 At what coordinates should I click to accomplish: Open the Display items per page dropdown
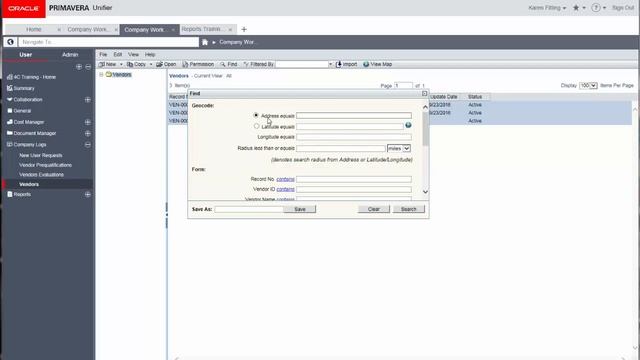tap(589, 86)
